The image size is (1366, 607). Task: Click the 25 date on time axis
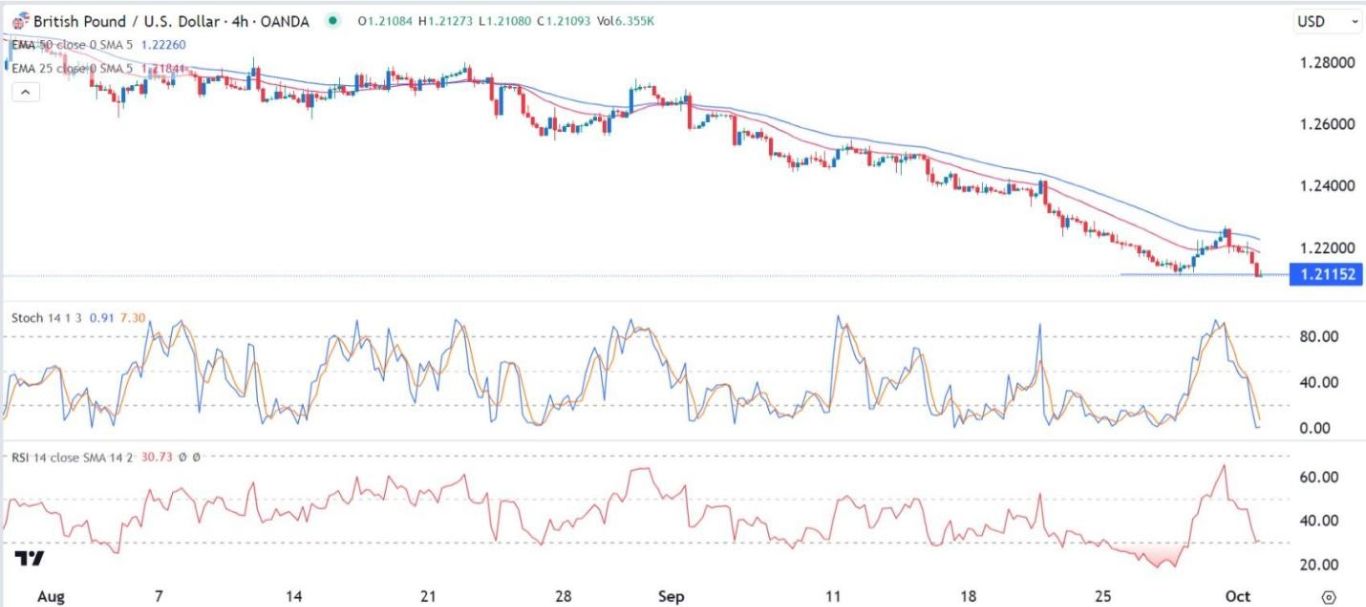1103,597
